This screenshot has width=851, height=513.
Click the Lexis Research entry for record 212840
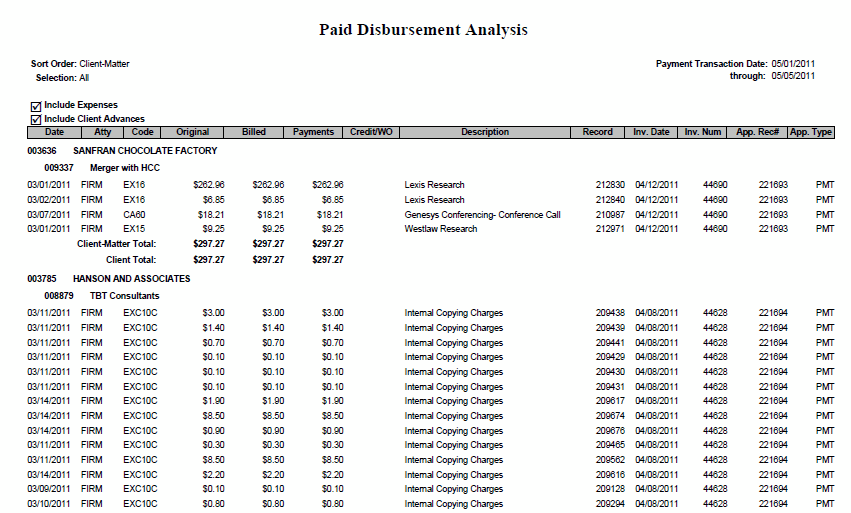click(x=434, y=200)
